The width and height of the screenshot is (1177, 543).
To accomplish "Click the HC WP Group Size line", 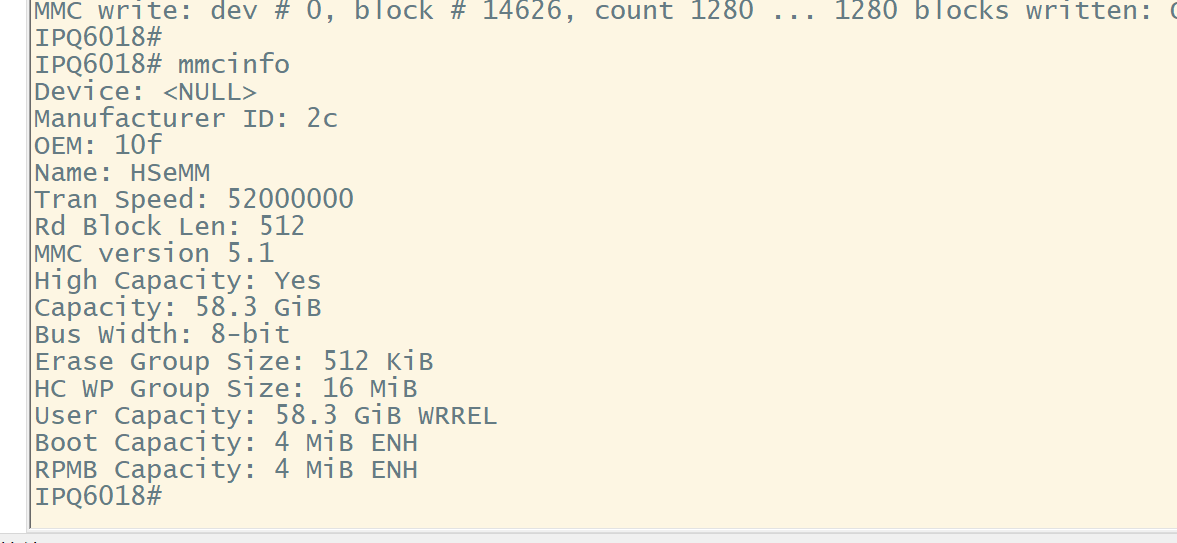I will 226,388.
